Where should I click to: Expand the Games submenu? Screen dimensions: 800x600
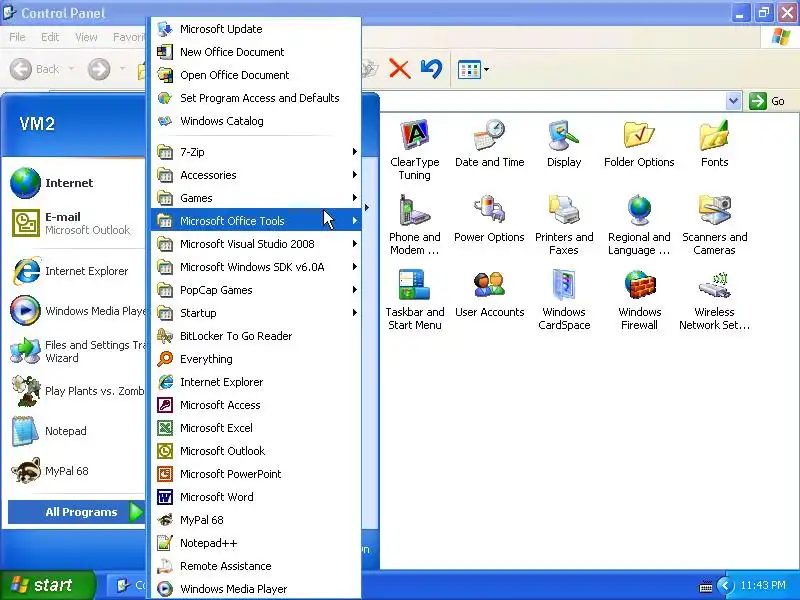[x=256, y=197]
